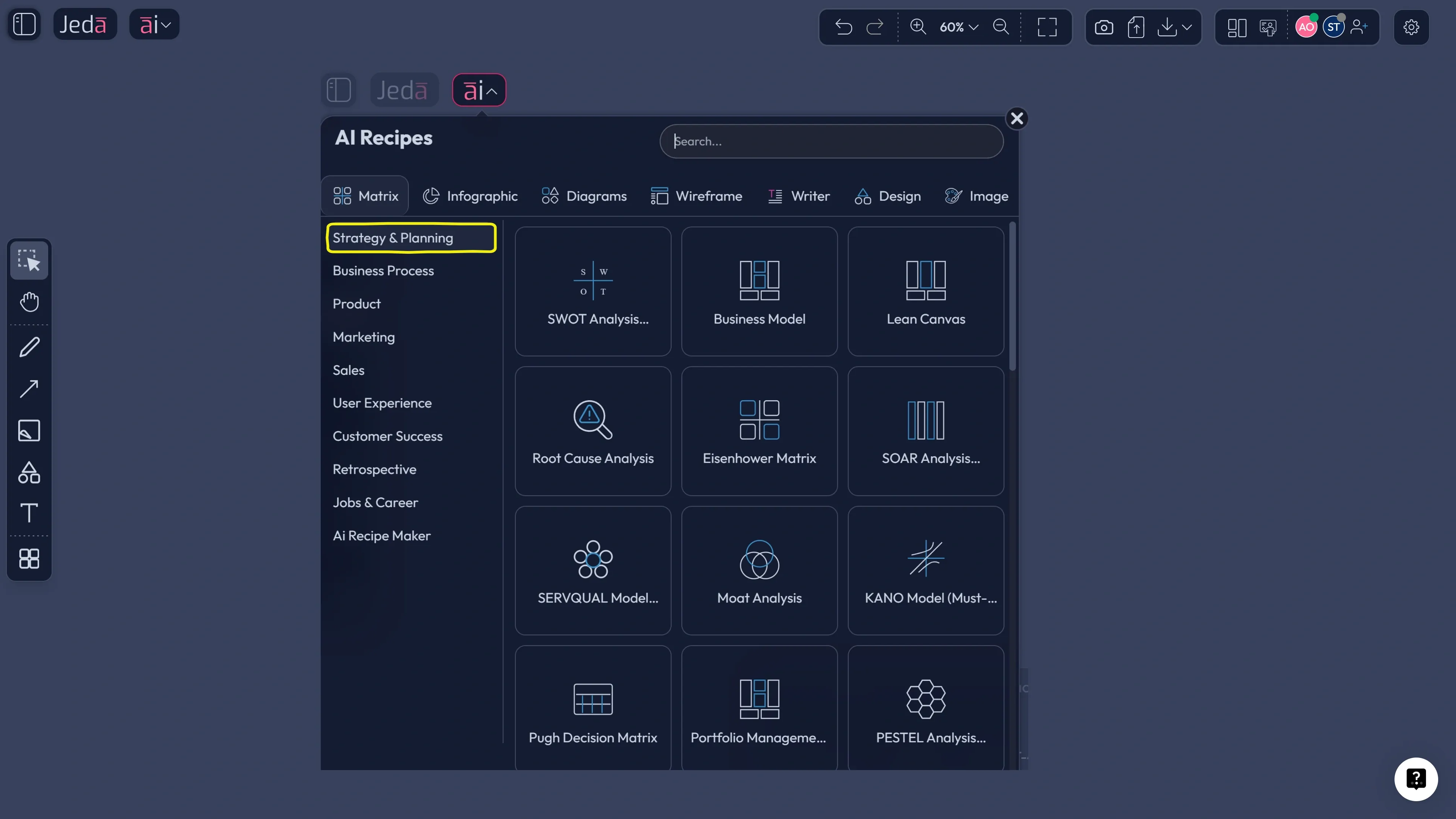This screenshot has height=819, width=1456.
Task: Select the pen drawing tool
Action: coord(29,347)
